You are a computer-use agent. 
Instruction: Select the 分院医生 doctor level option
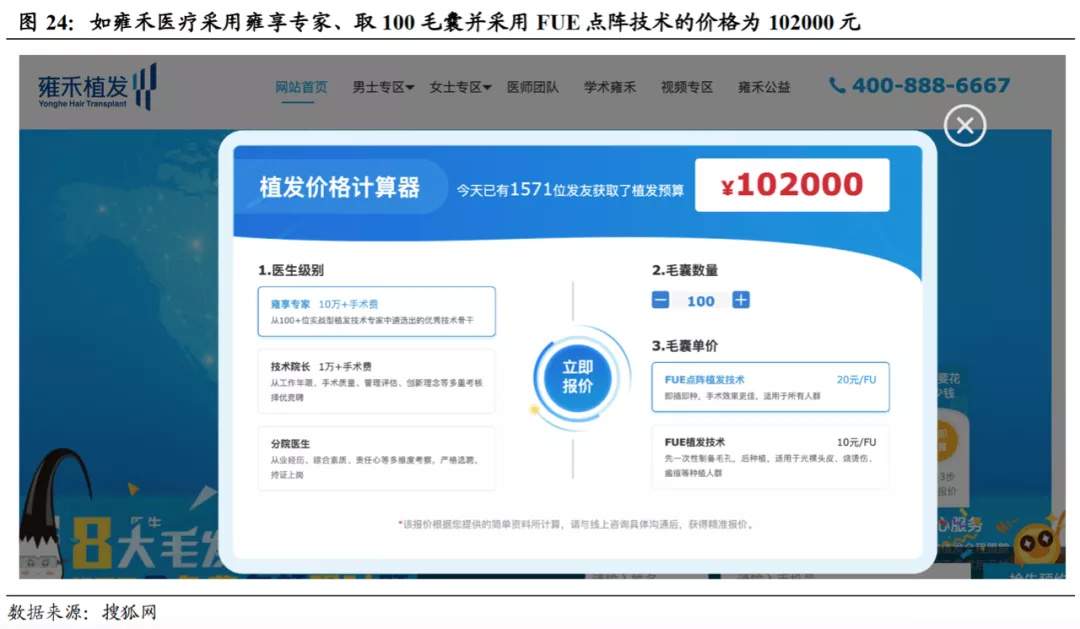(x=376, y=459)
